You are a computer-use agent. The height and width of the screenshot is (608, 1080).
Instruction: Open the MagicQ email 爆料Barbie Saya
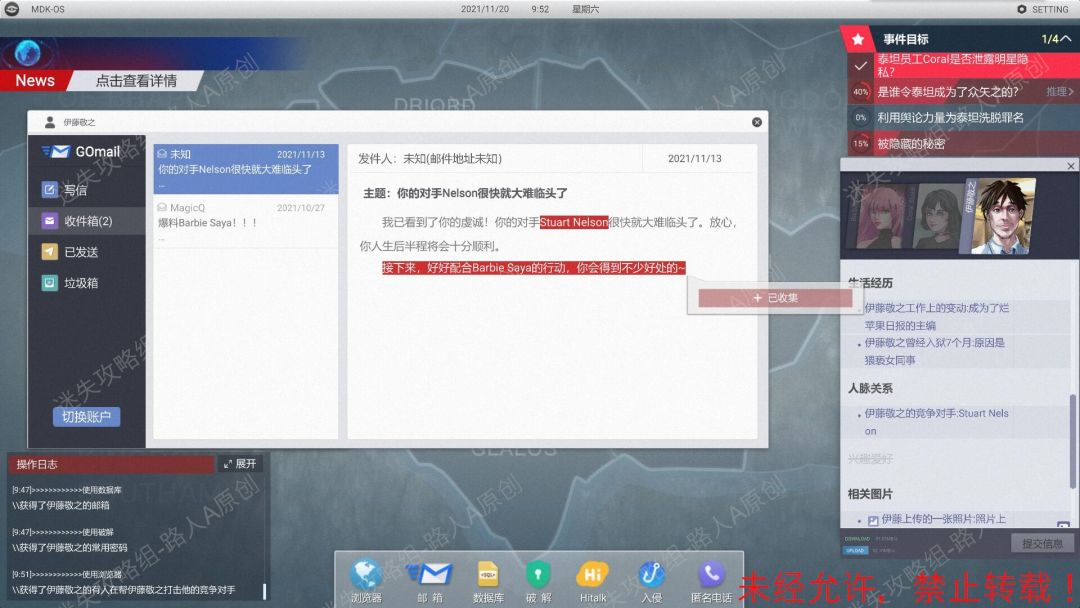(245, 222)
